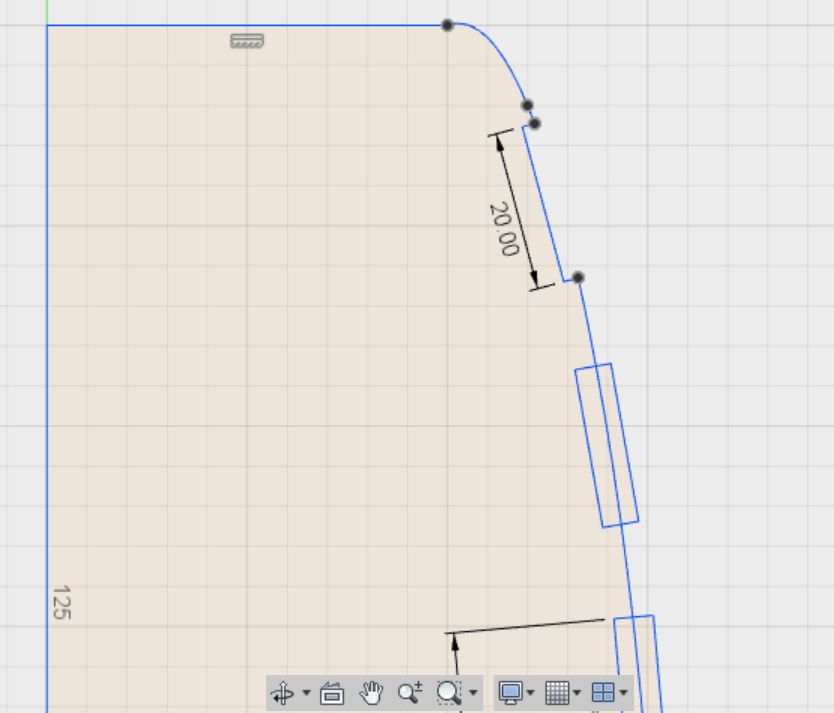Select sketch point at top of 20.00 line

[535, 123]
